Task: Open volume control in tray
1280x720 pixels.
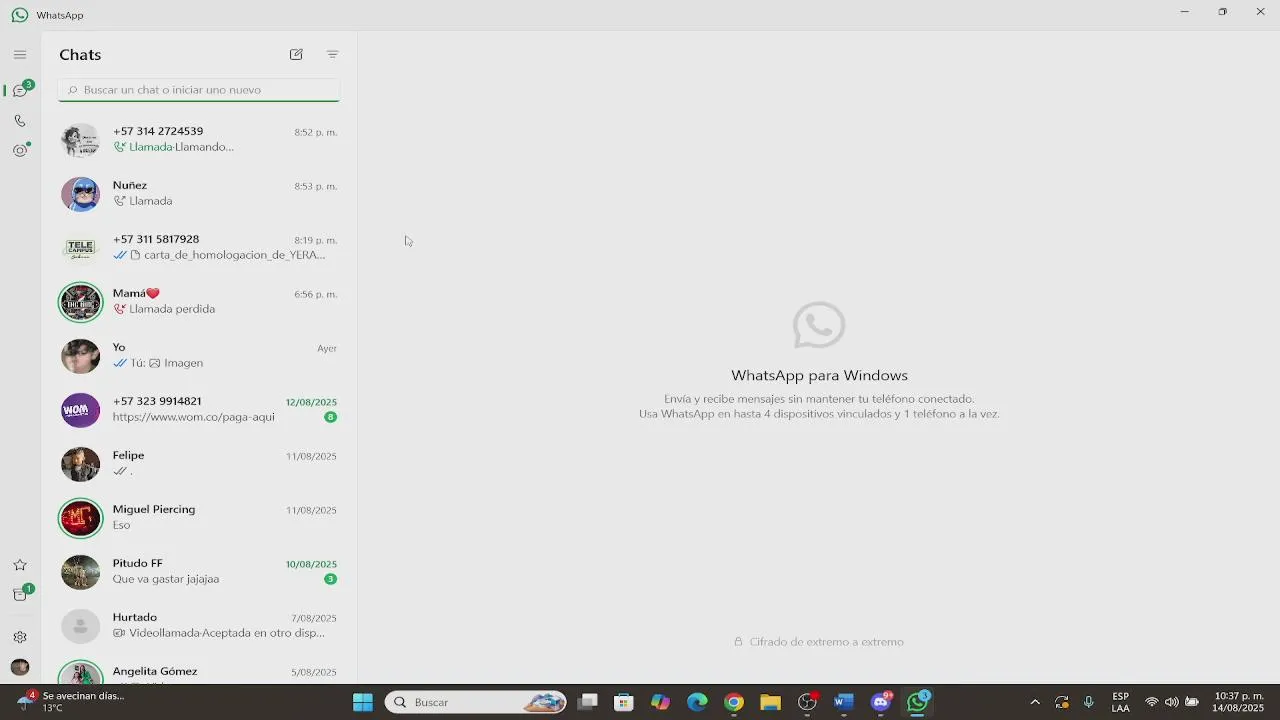Action: pyautogui.click(x=1172, y=702)
